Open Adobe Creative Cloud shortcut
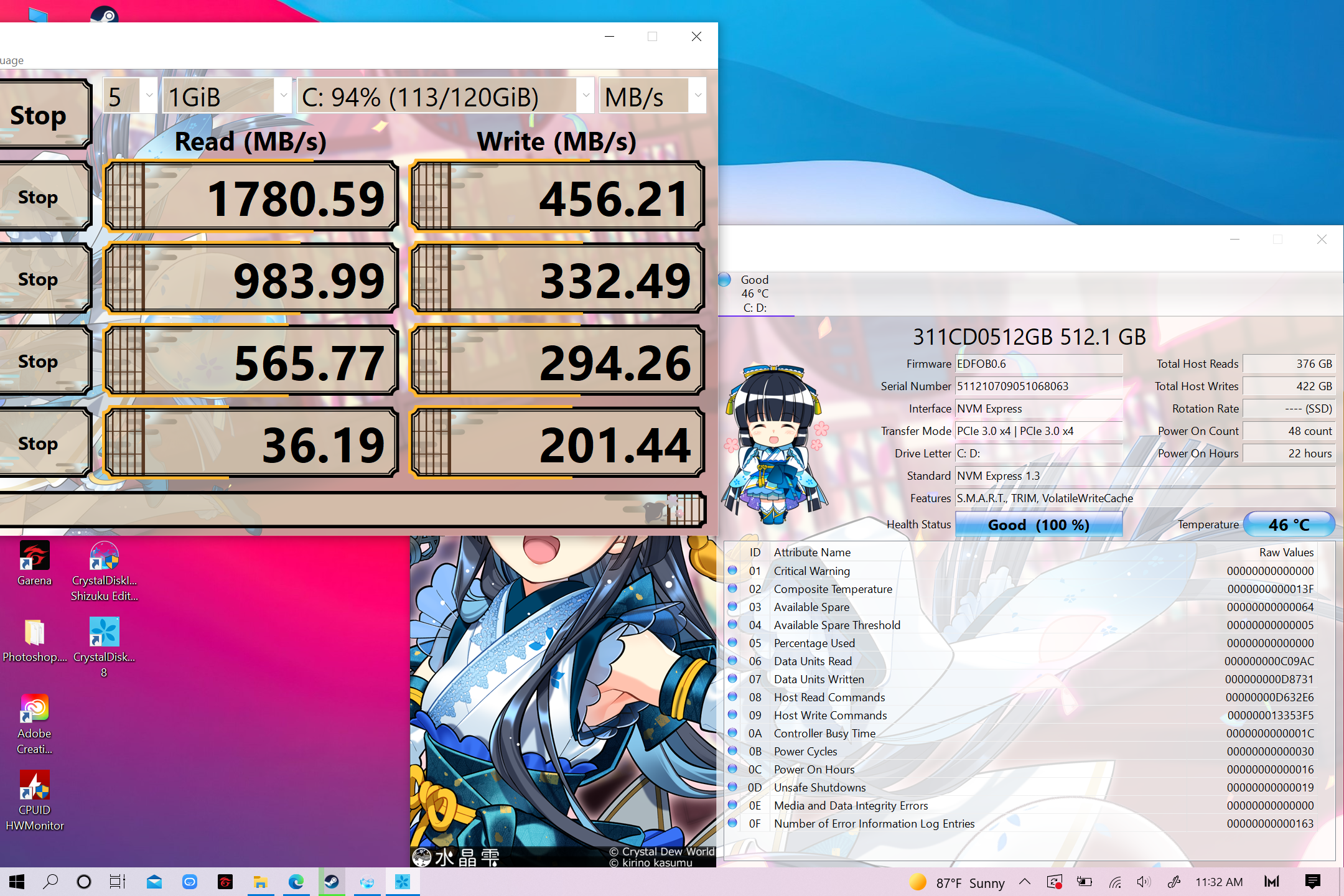This screenshot has width=1344, height=896. tap(34, 724)
